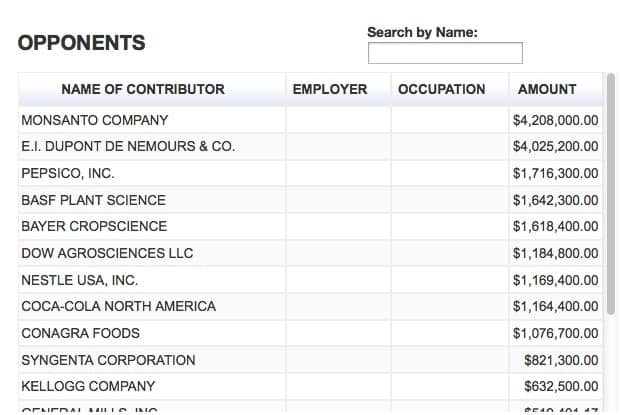
Task: Sort by the Occupation column header
Action: point(441,89)
